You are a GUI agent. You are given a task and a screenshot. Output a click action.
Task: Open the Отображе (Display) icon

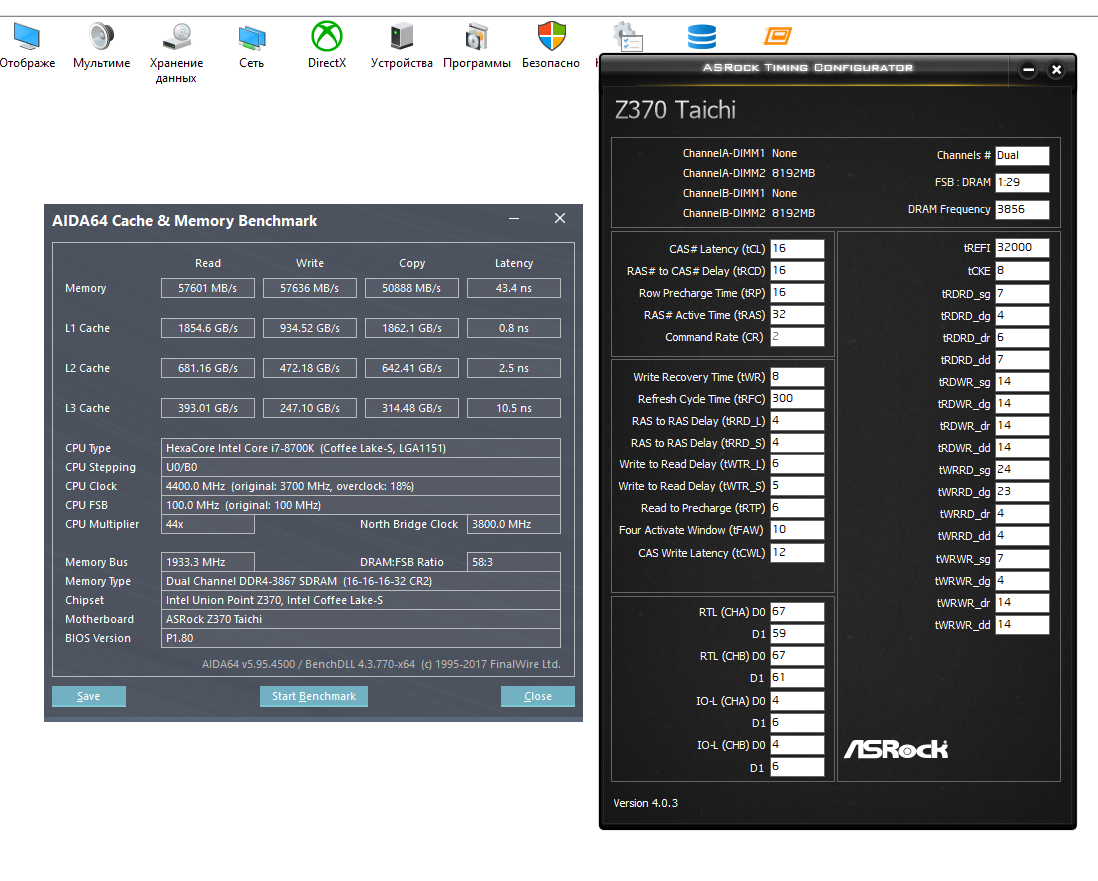click(x=27, y=36)
